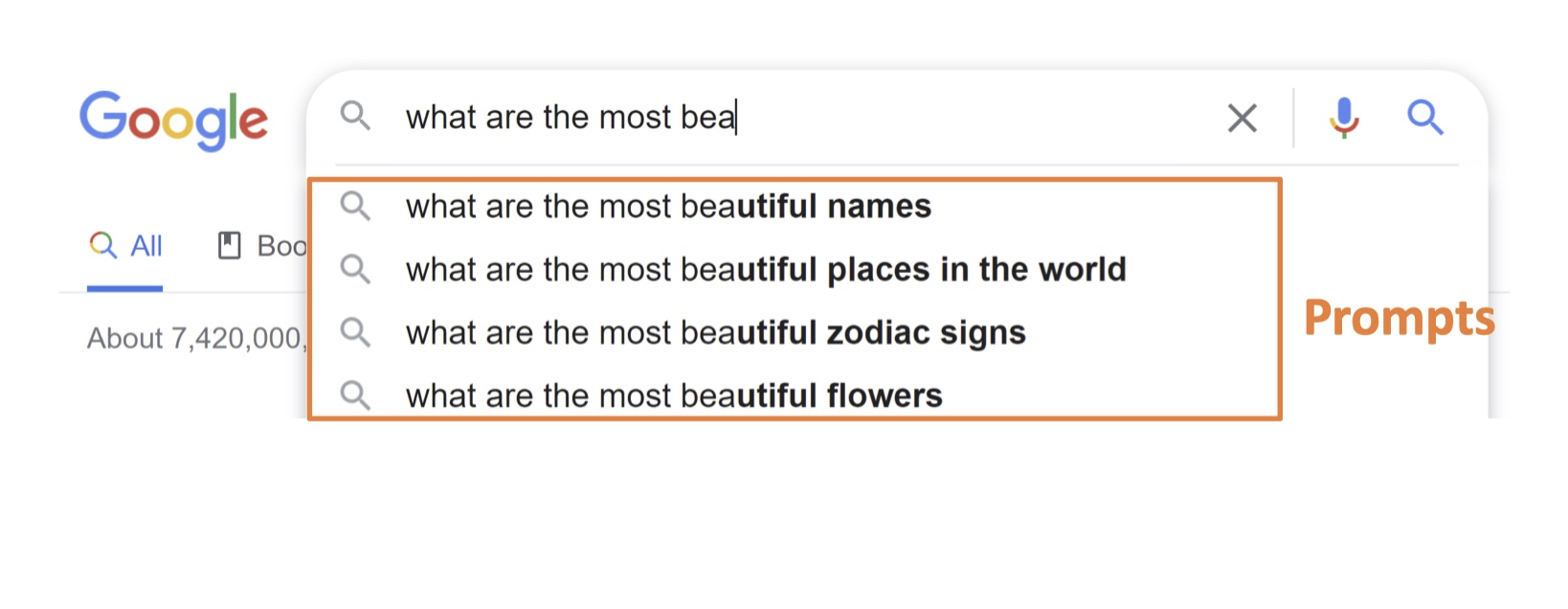Click the book icon on the Books tab
1568x609 pixels.
point(230,246)
